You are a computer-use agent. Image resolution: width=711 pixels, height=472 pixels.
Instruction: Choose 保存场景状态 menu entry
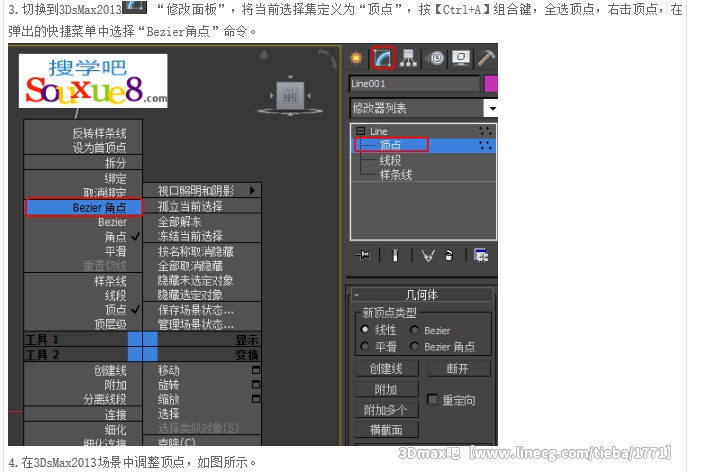coord(195,310)
